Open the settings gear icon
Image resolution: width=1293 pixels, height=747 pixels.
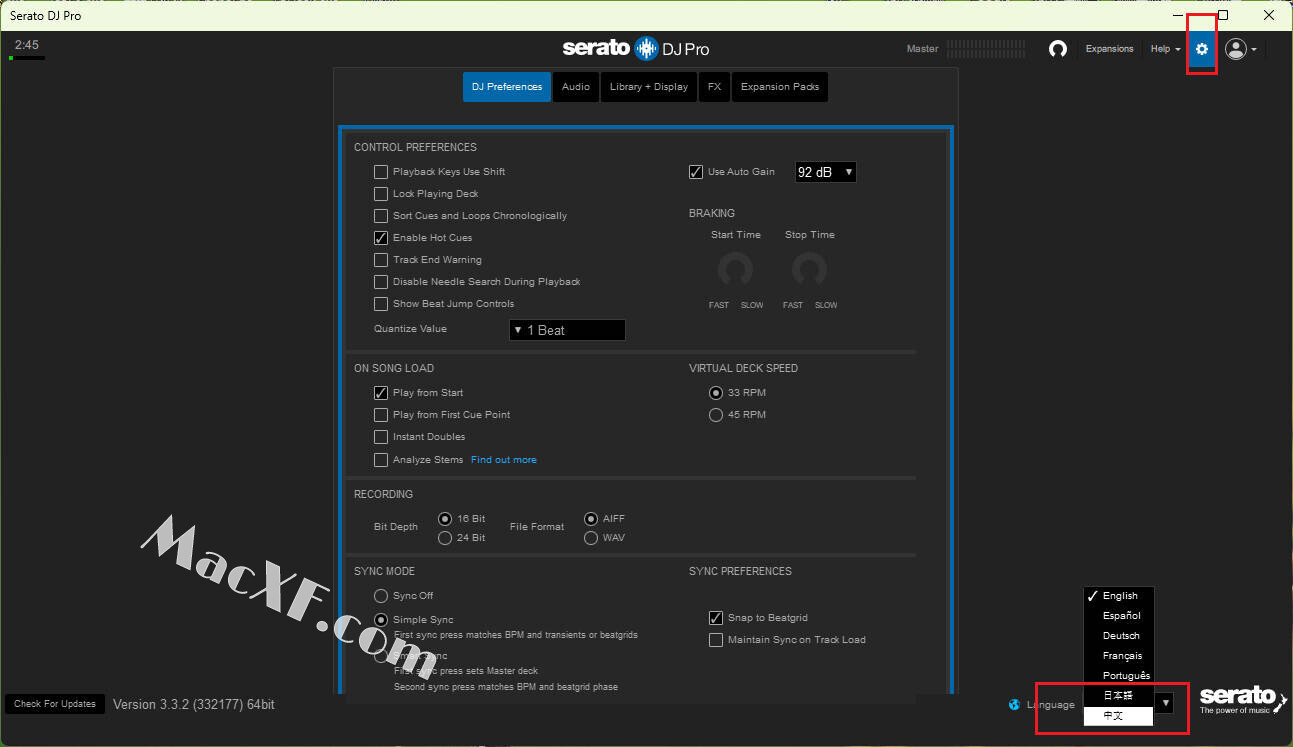point(1202,49)
